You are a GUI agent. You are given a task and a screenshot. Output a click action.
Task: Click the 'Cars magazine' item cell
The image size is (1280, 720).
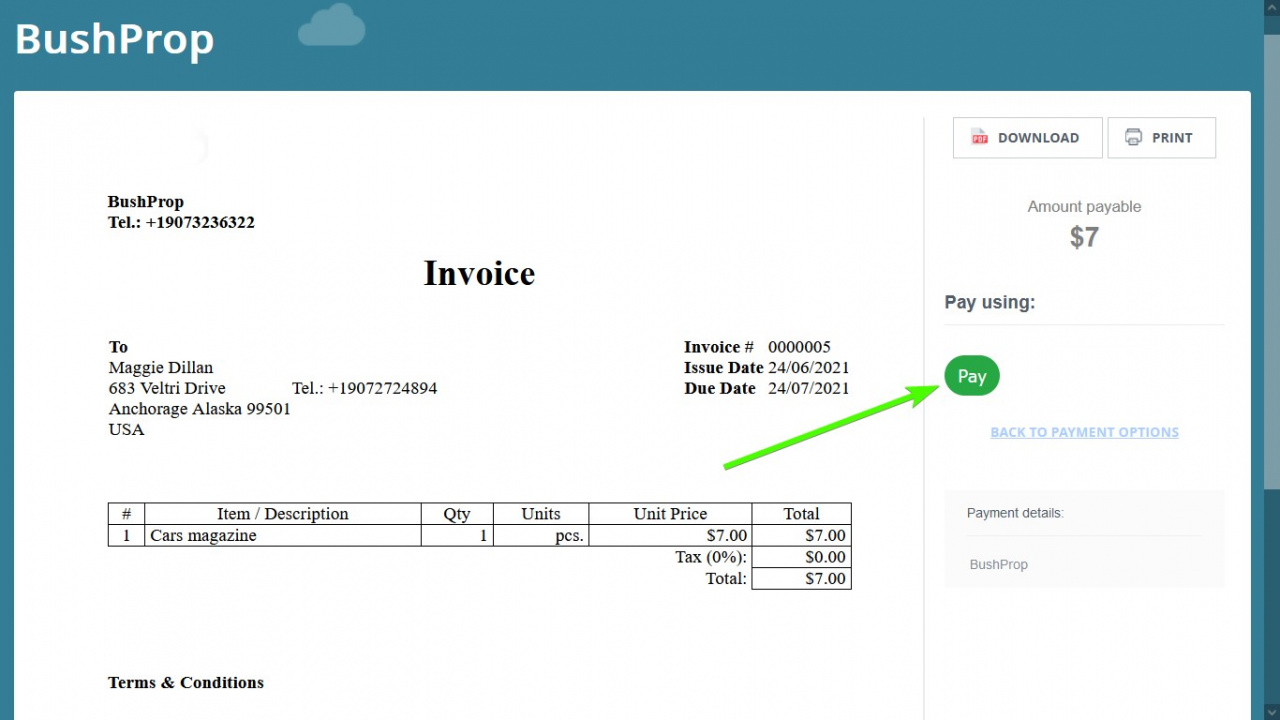(283, 536)
